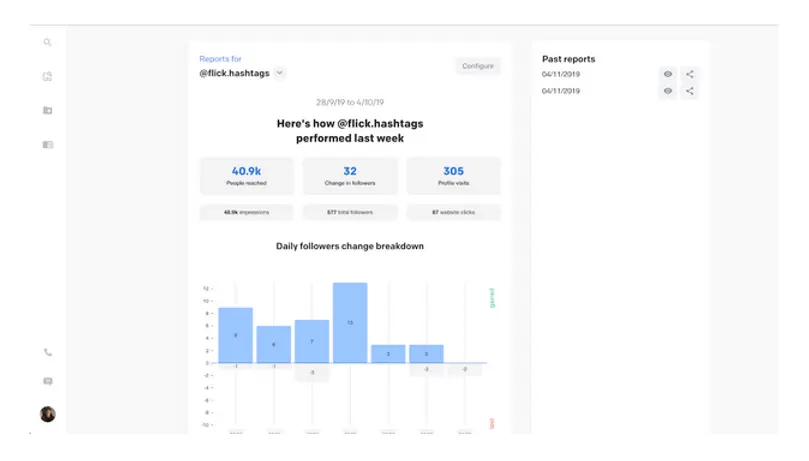Select the chart bar labeled 13
Image resolution: width=809 pixels, height=461 pixels.
pyautogui.click(x=350, y=323)
